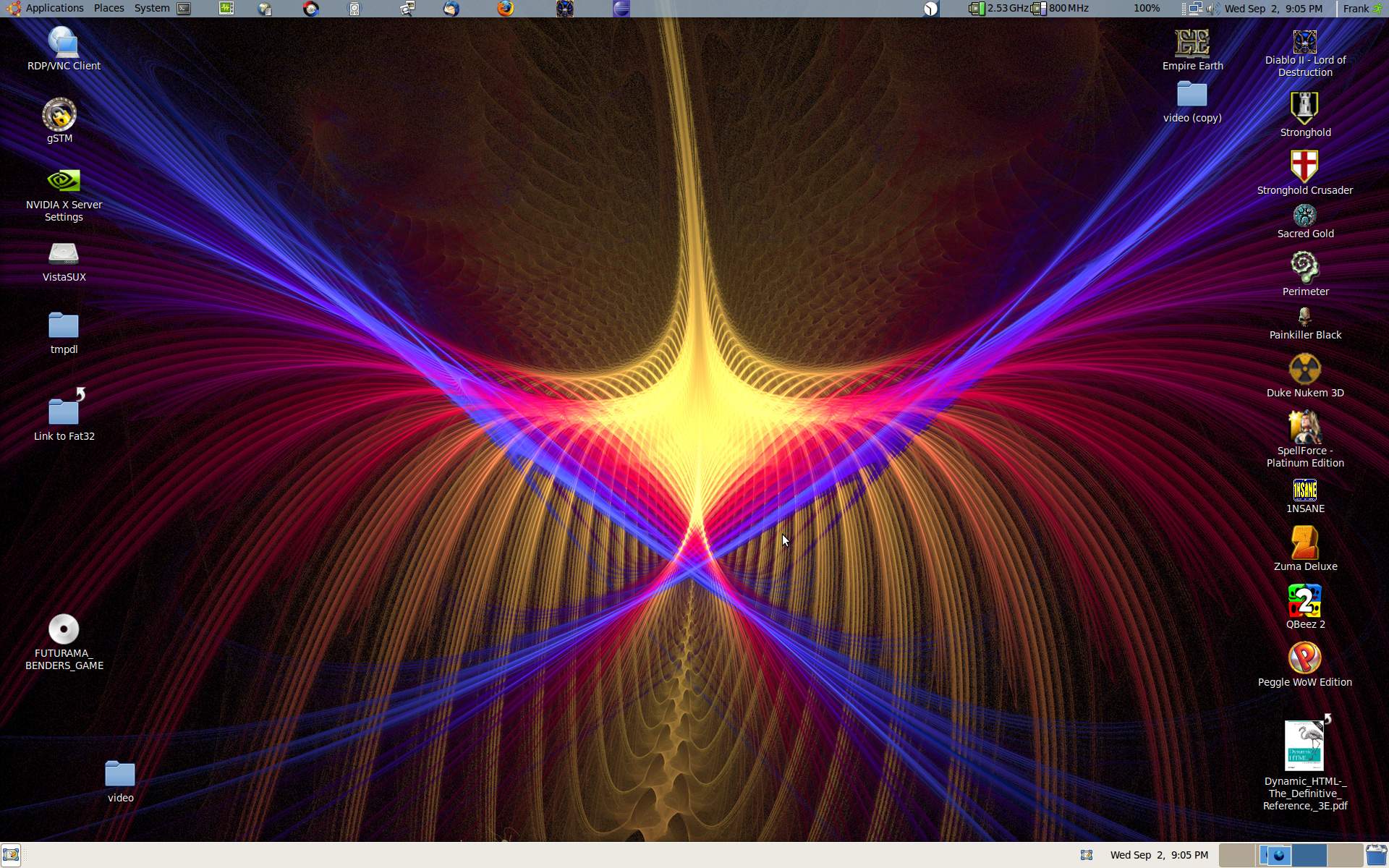Click the screenshot applet in bottom panel
The height and width of the screenshot is (868, 1389).
[1086, 855]
